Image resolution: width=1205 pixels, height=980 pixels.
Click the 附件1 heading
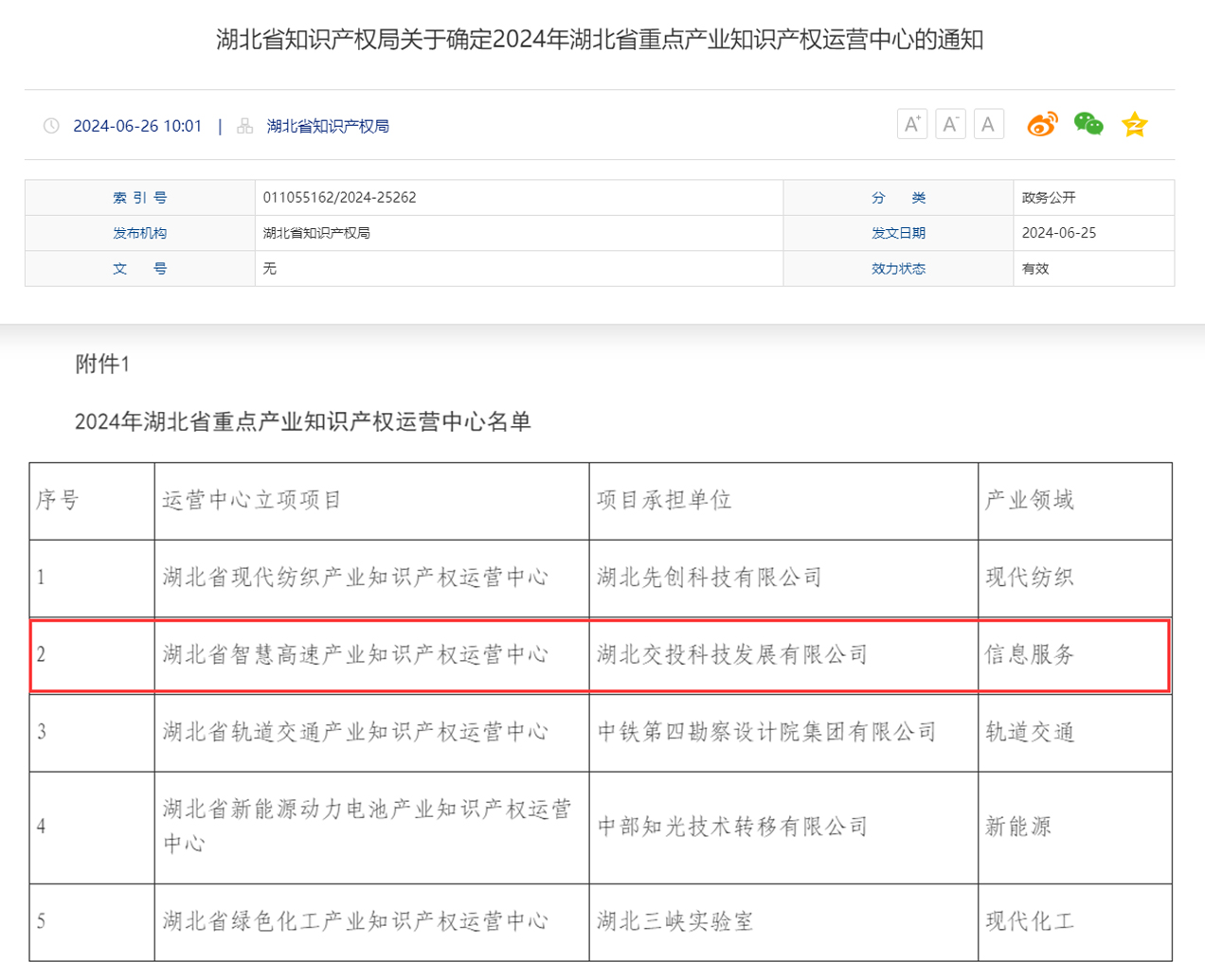(x=102, y=364)
